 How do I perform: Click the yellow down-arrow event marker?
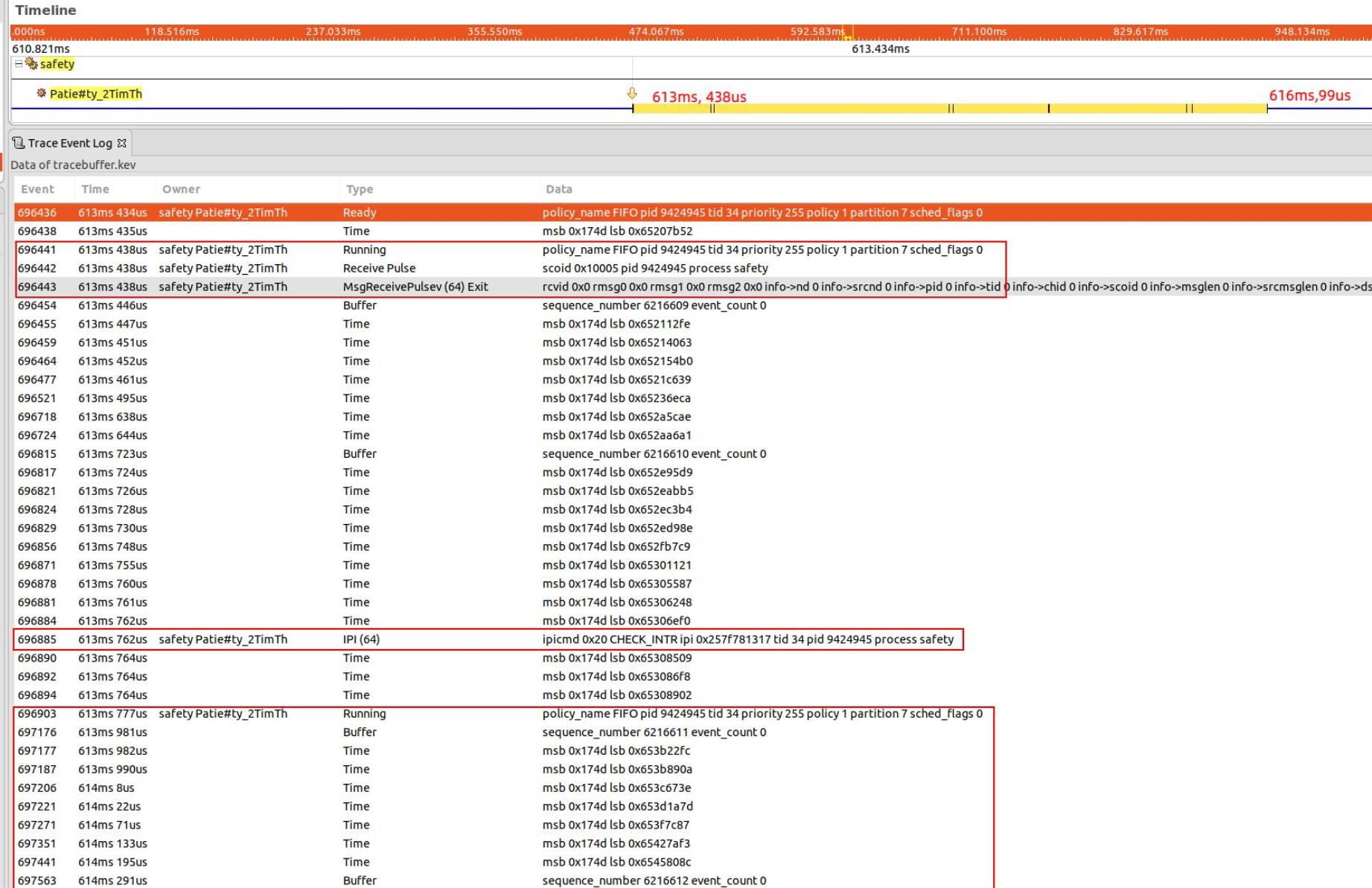click(632, 94)
